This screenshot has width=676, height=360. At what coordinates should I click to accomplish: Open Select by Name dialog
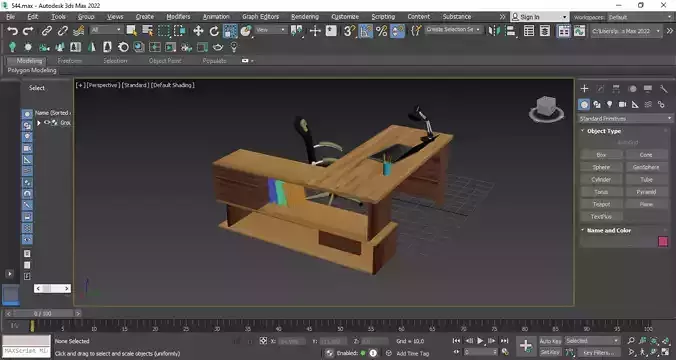point(148,31)
